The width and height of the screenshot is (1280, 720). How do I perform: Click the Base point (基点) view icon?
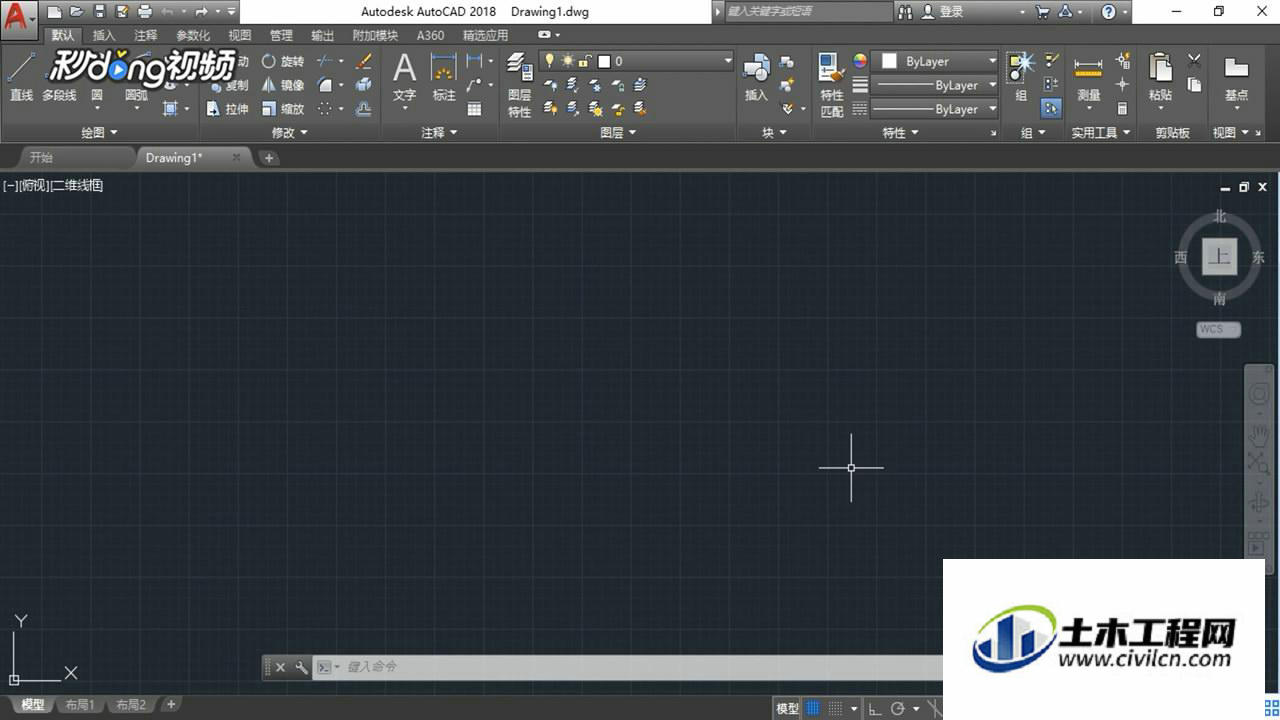[1237, 78]
